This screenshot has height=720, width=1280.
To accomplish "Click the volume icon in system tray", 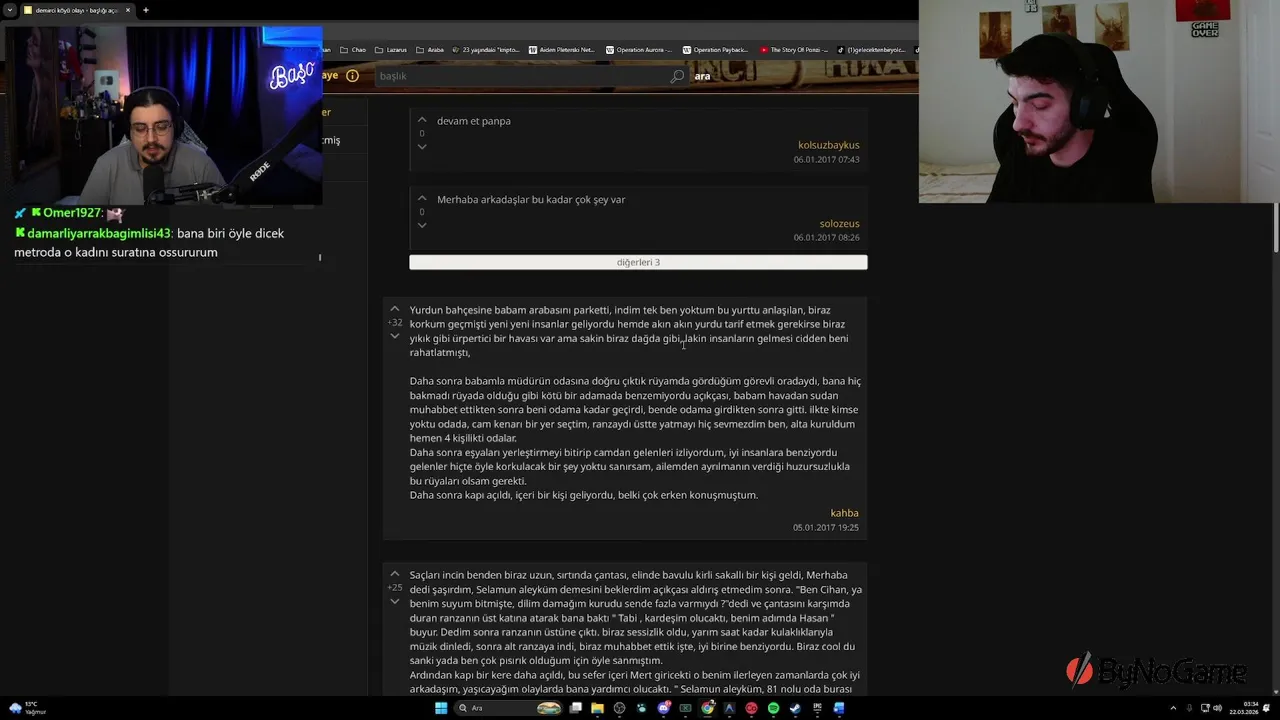I will (1217, 708).
